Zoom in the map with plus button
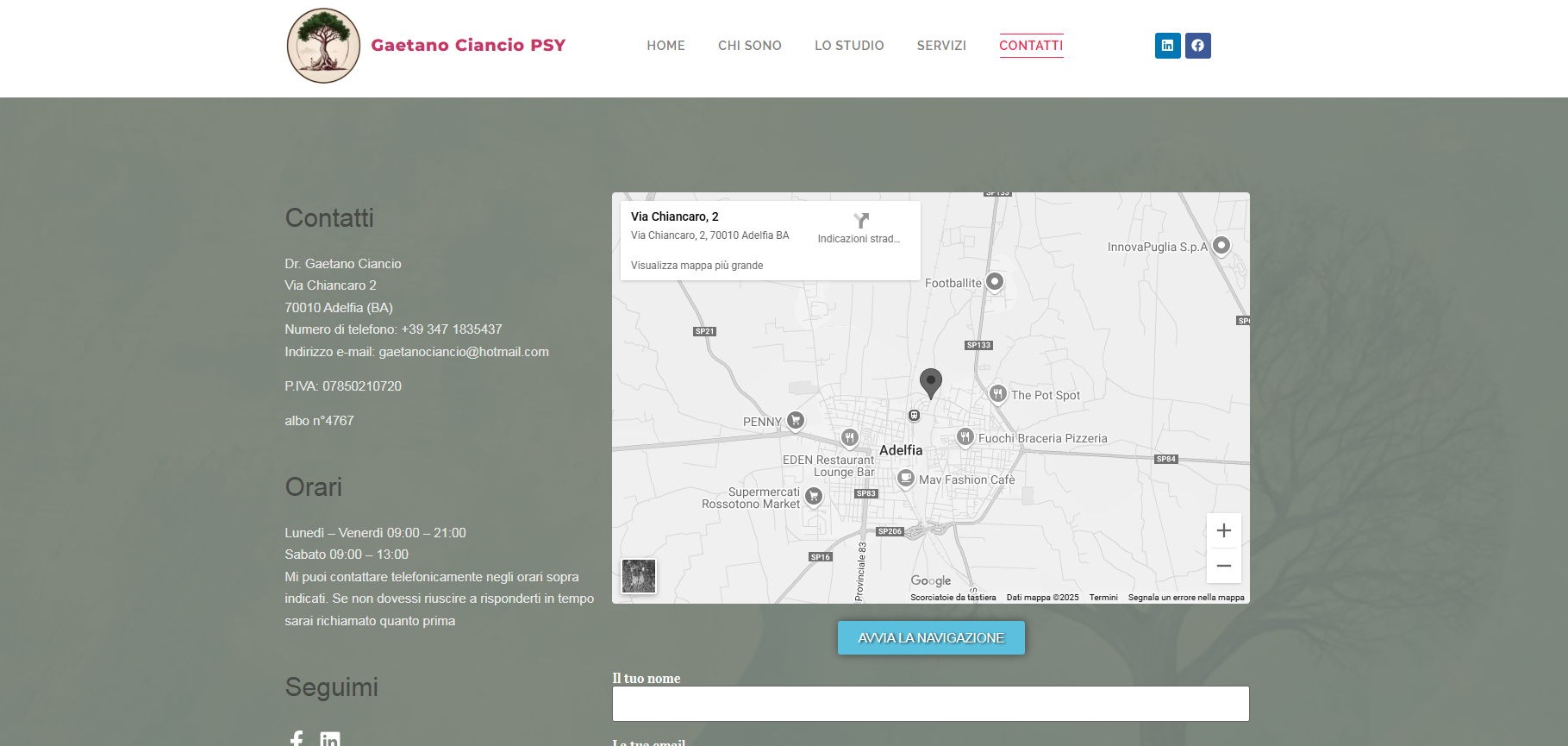The image size is (1568, 746). click(x=1223, y=530)
